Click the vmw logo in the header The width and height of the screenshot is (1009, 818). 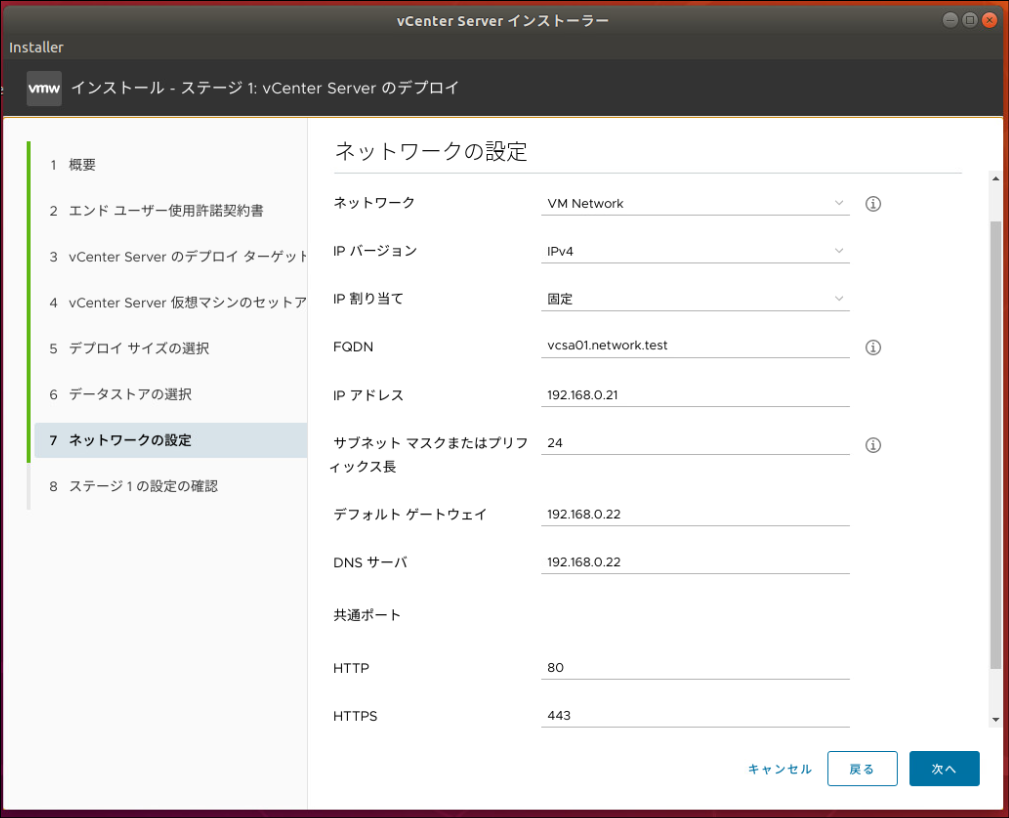click(44, 88)
